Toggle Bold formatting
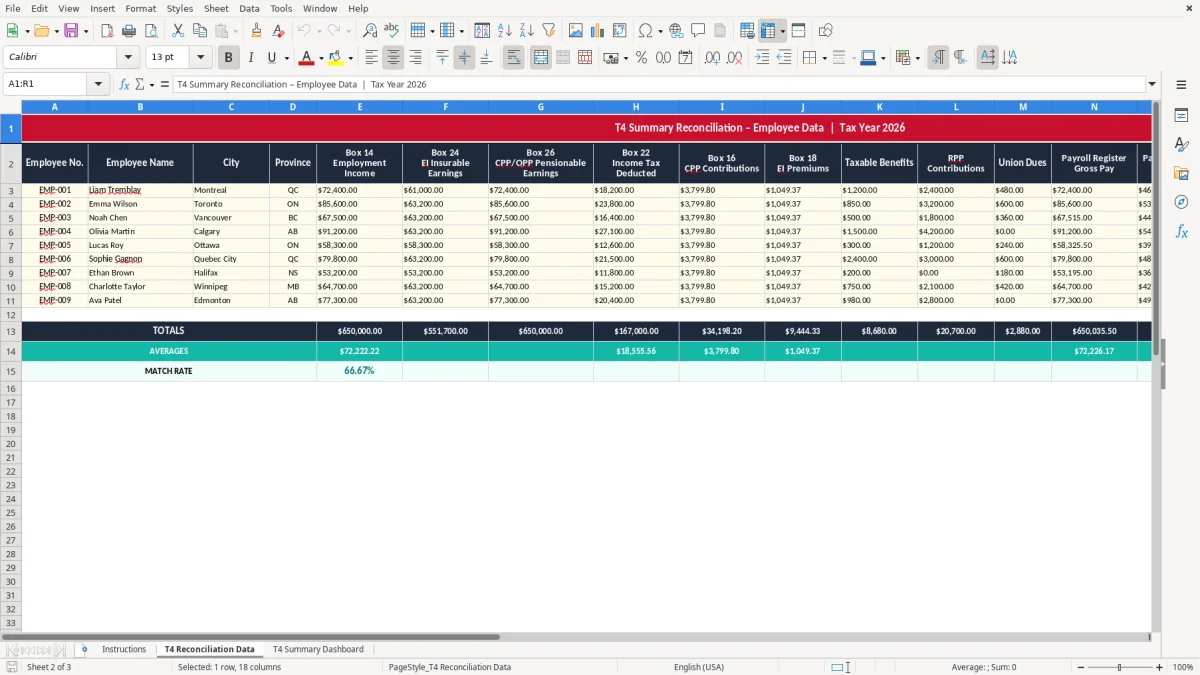Viewport: 1200px width, 675px height. pos(229,58)
